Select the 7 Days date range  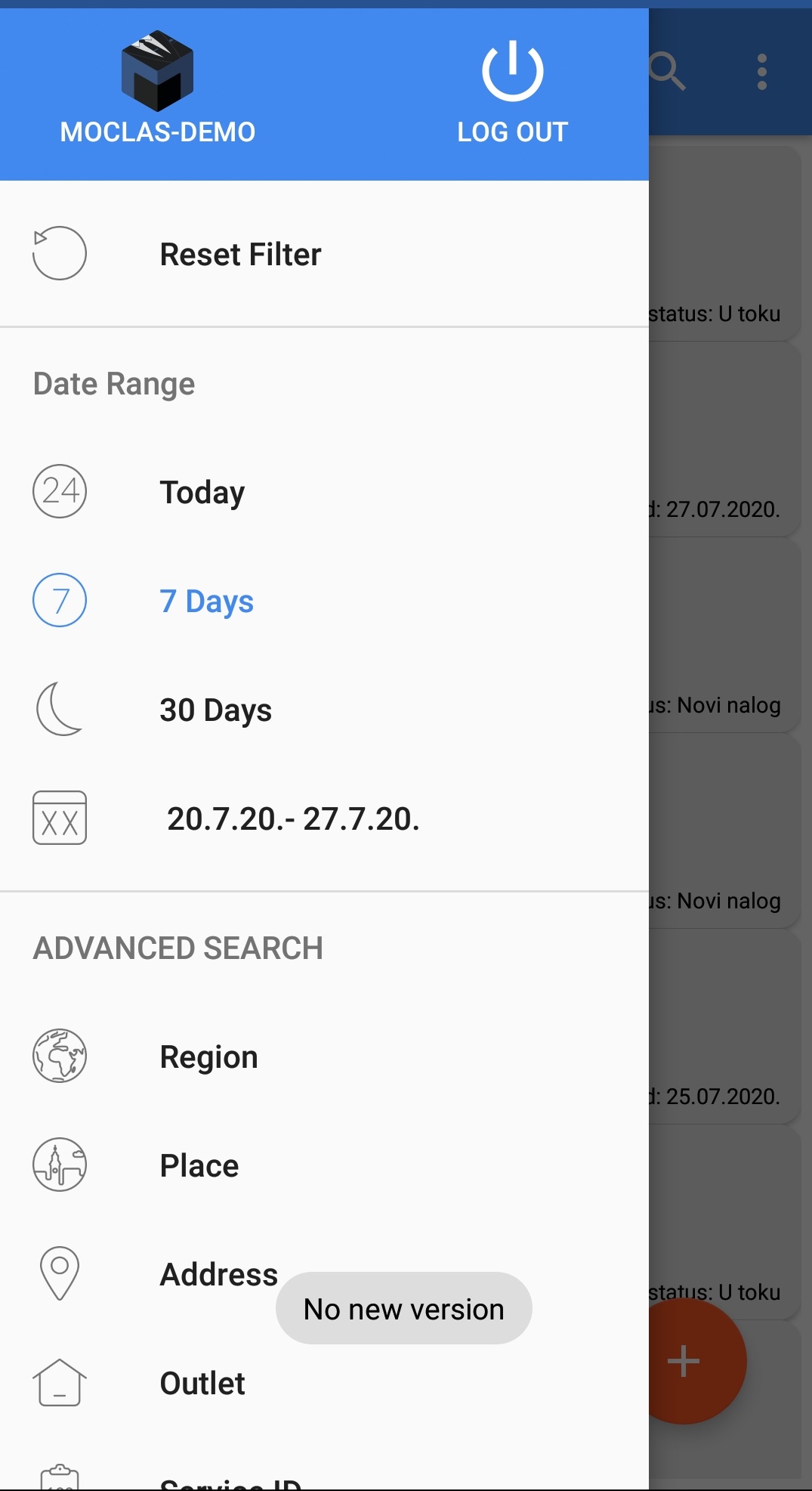tap(206, 602)
